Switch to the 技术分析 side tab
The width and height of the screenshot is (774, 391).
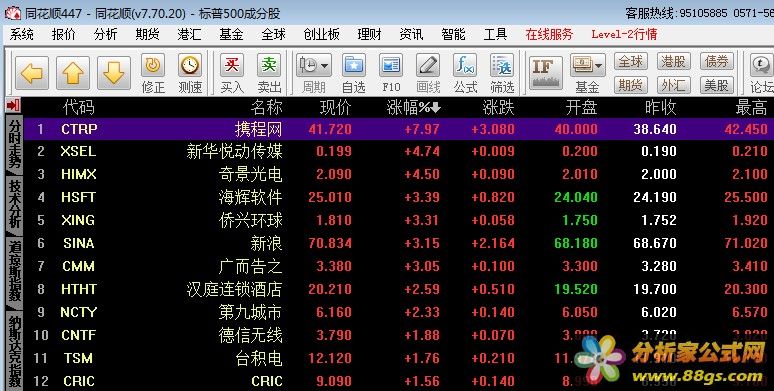(x=14, y=205)
